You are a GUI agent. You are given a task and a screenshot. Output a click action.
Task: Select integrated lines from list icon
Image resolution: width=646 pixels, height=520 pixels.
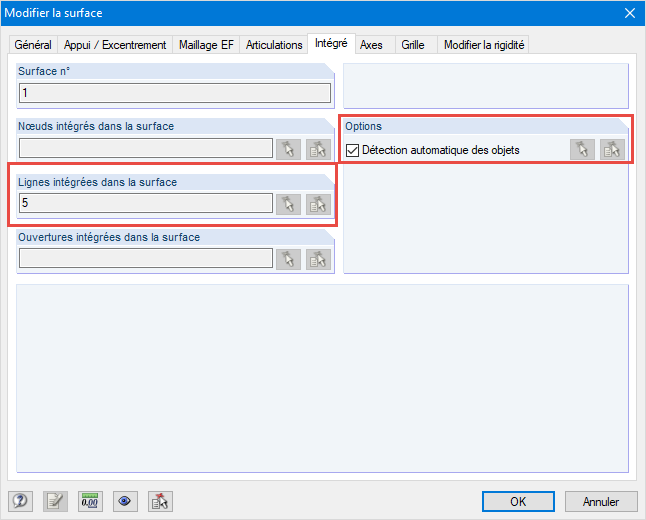[x=318, y=204]
